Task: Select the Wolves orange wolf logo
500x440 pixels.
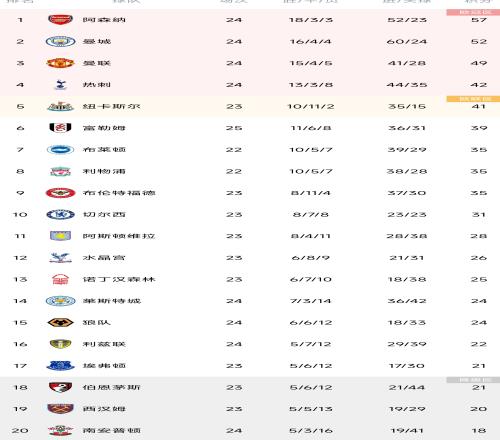Action: tap(60, 322)
